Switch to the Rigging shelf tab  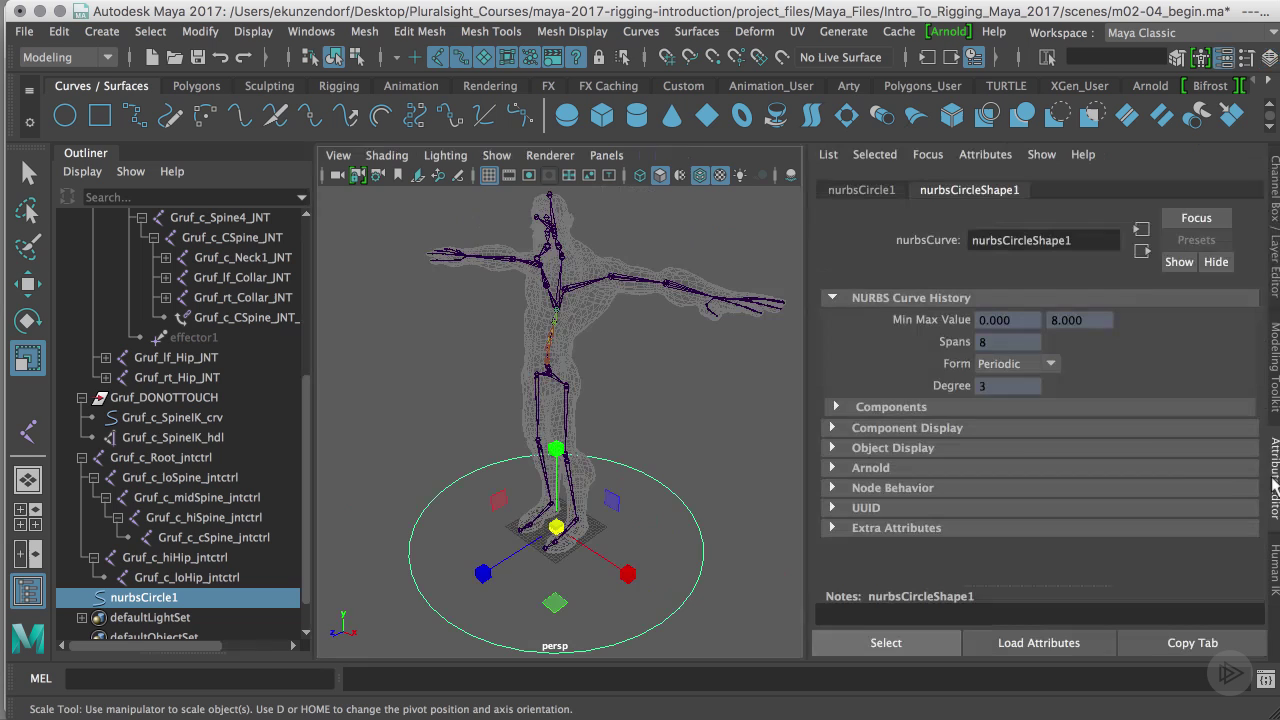click(339, 86)
